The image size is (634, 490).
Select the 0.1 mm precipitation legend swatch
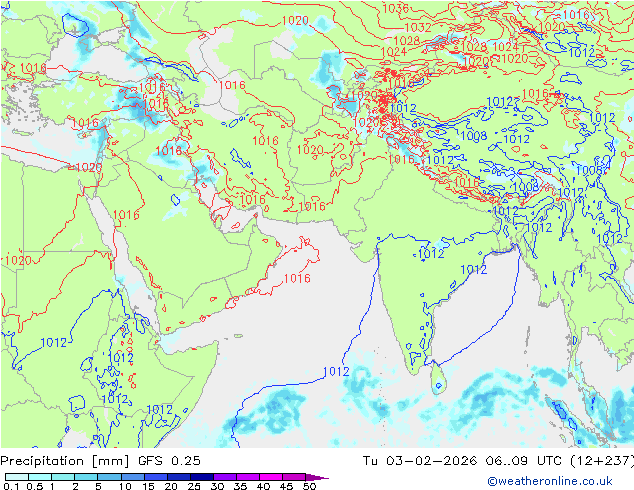point(17,477)
